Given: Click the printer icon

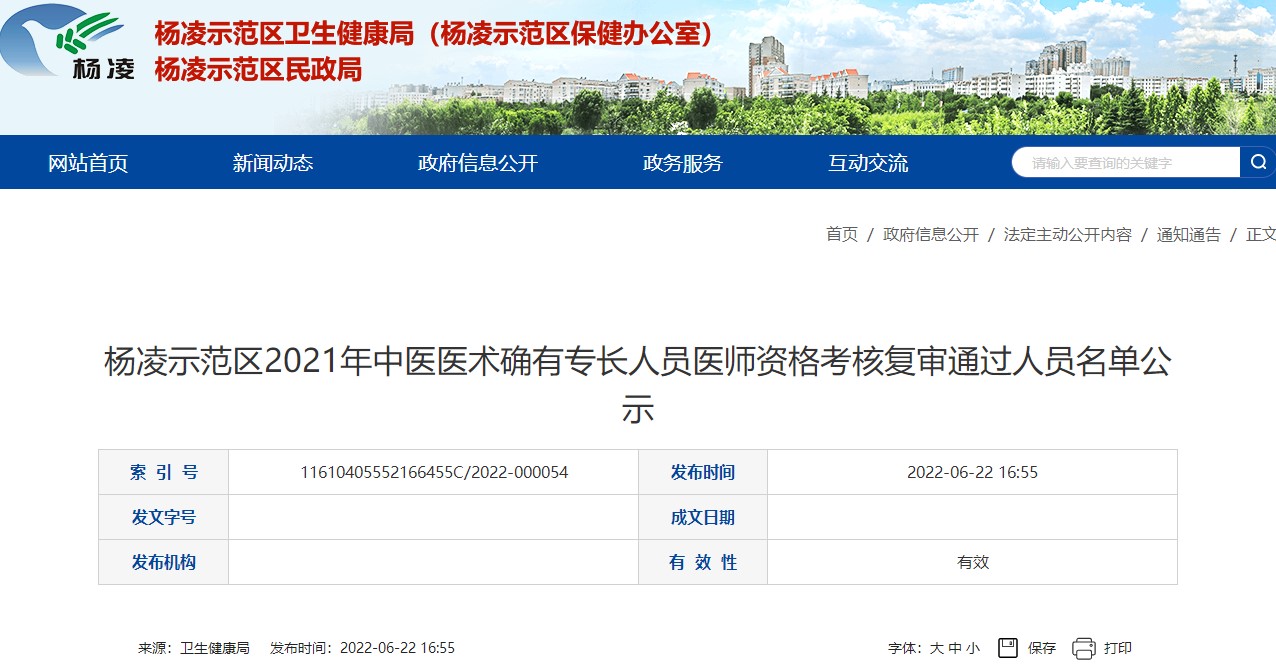Looking at the screenshot, I should (x=1084, y=648).
